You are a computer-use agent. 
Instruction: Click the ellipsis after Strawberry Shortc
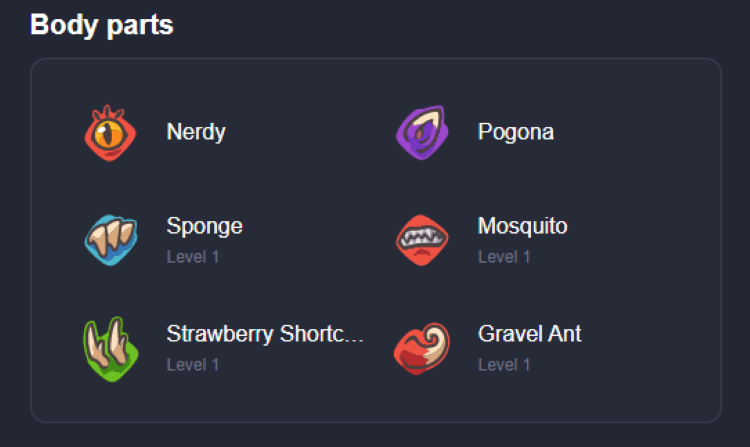pos(354,340)
